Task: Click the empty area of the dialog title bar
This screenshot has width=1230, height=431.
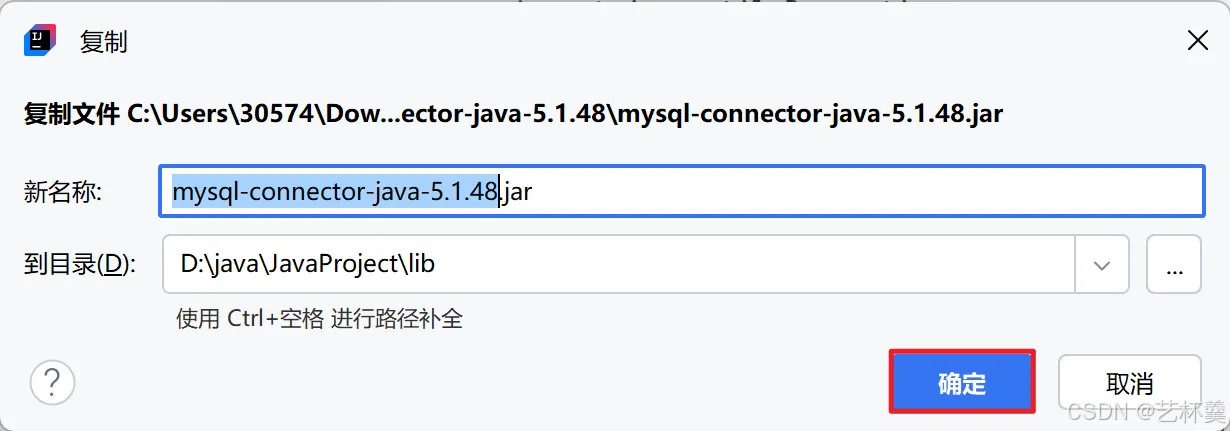Action: click(x=650, y=41)
